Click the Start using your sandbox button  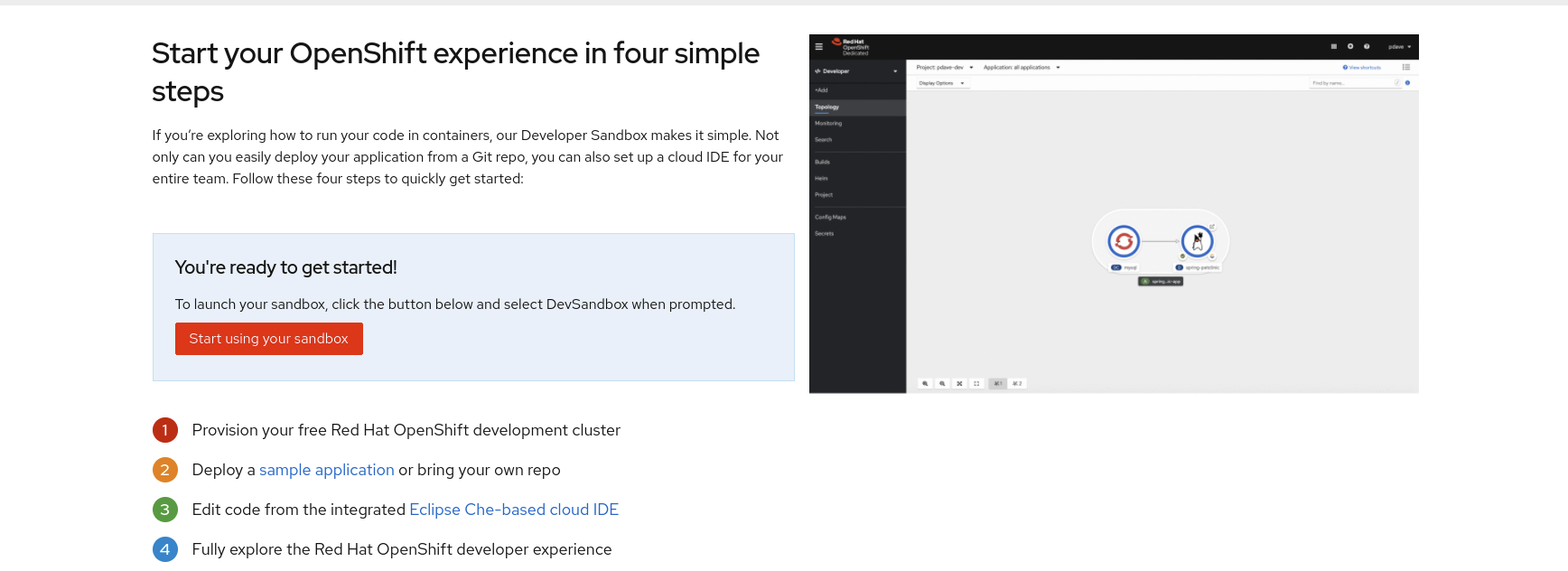pos(268,339)
